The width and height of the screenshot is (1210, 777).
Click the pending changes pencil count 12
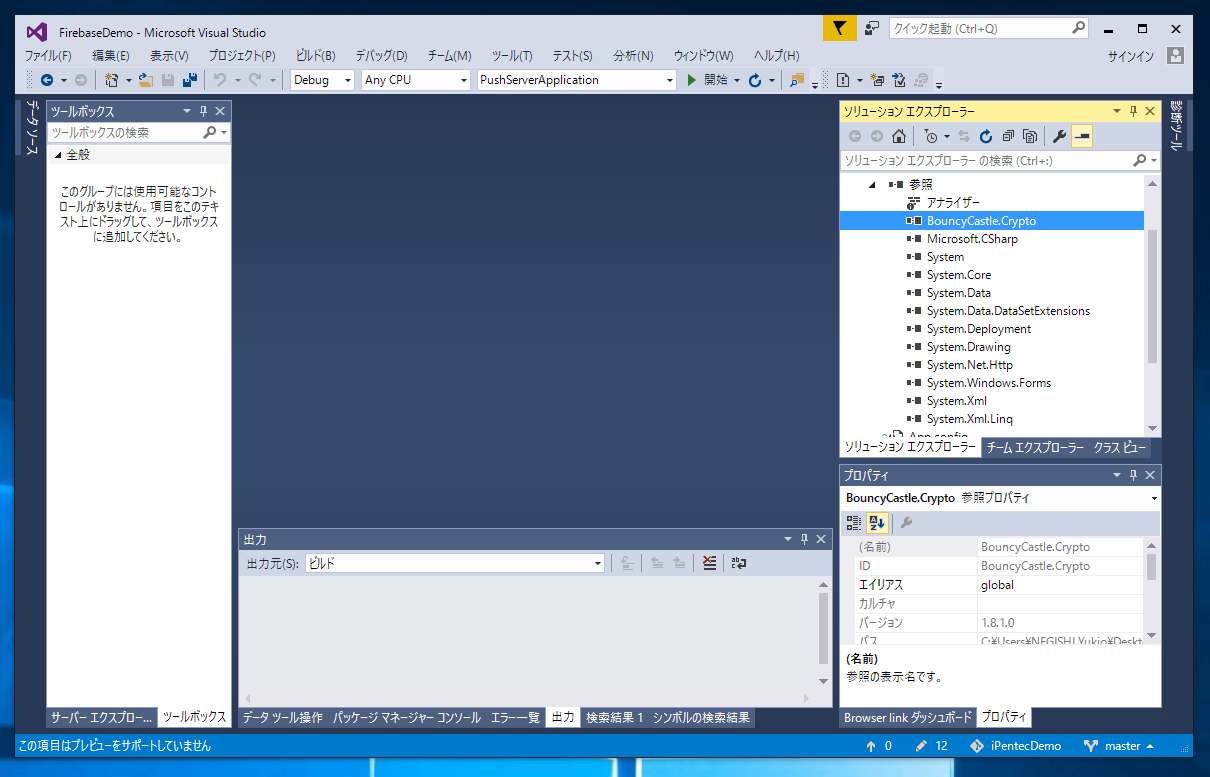click(x=931, y=746)
